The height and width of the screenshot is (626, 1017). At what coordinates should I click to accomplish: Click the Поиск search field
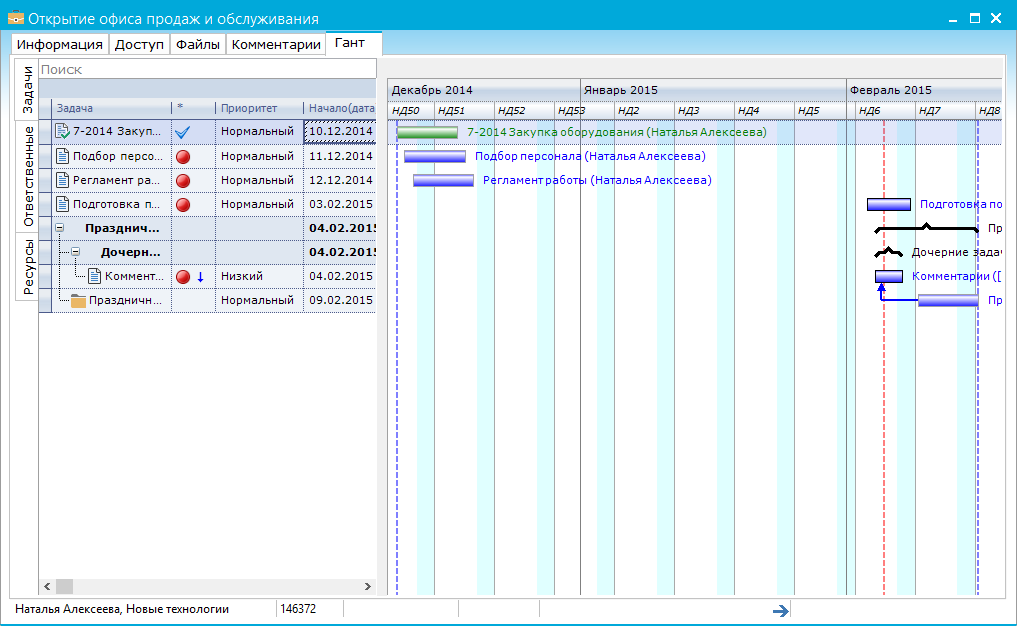coord(208,69)
